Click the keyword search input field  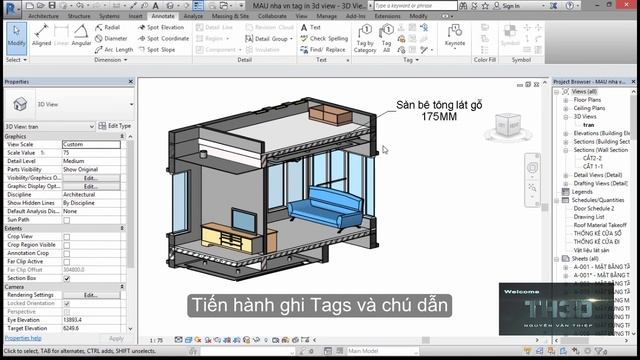pos(415,6)
